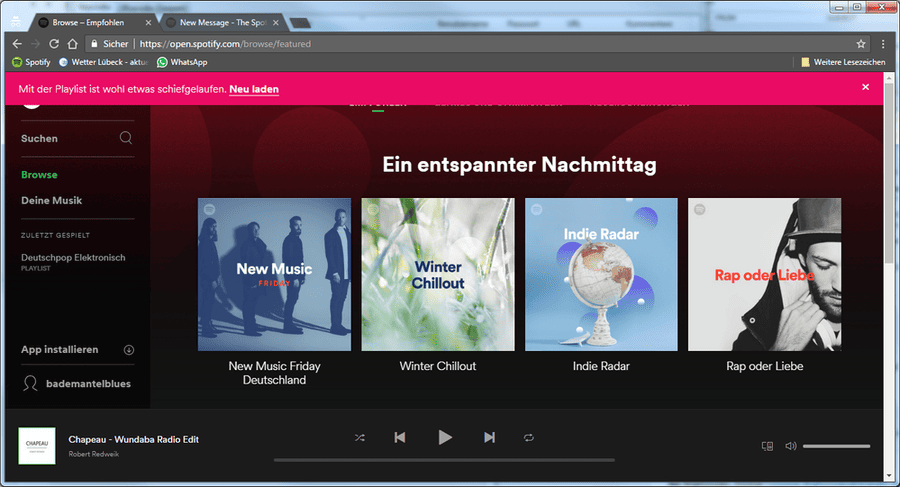Open New Music Friday cover
The height and width of the screenshot is (487, 900).
tap(274, 275)
